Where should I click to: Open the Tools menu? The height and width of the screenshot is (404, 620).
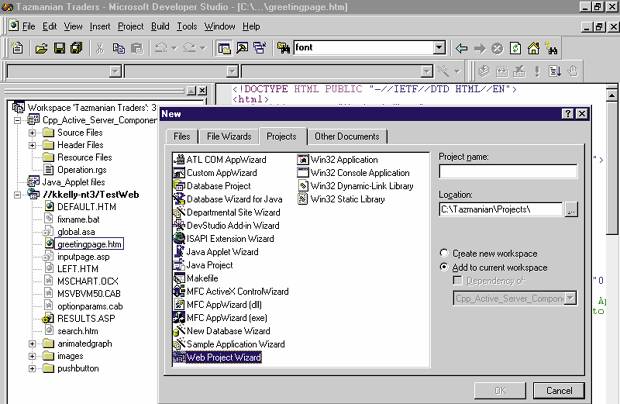(187, 26)
